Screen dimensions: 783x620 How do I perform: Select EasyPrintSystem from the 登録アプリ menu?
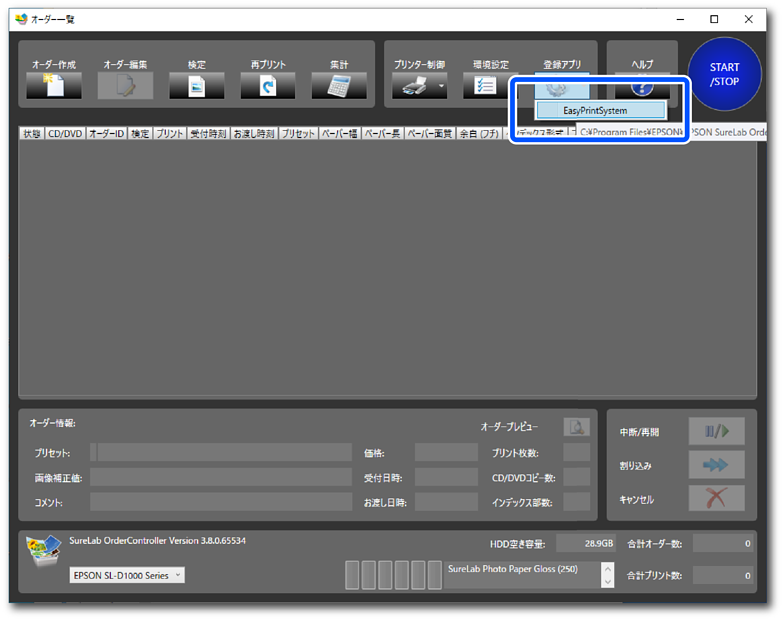click(595, 110)
